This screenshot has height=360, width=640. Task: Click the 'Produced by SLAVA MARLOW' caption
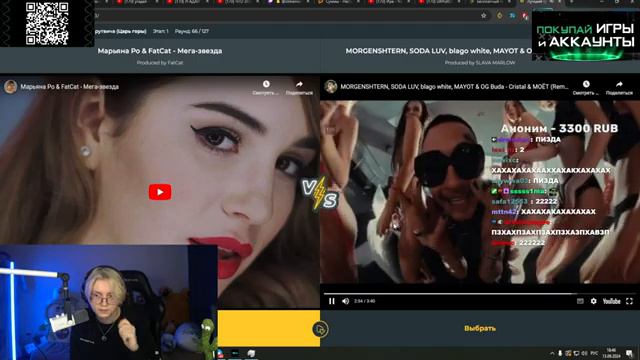click(x=480, y=63)
